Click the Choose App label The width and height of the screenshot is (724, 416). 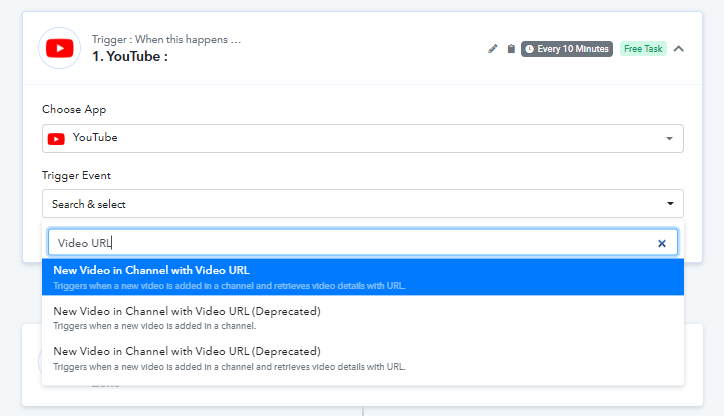[74, 109]
